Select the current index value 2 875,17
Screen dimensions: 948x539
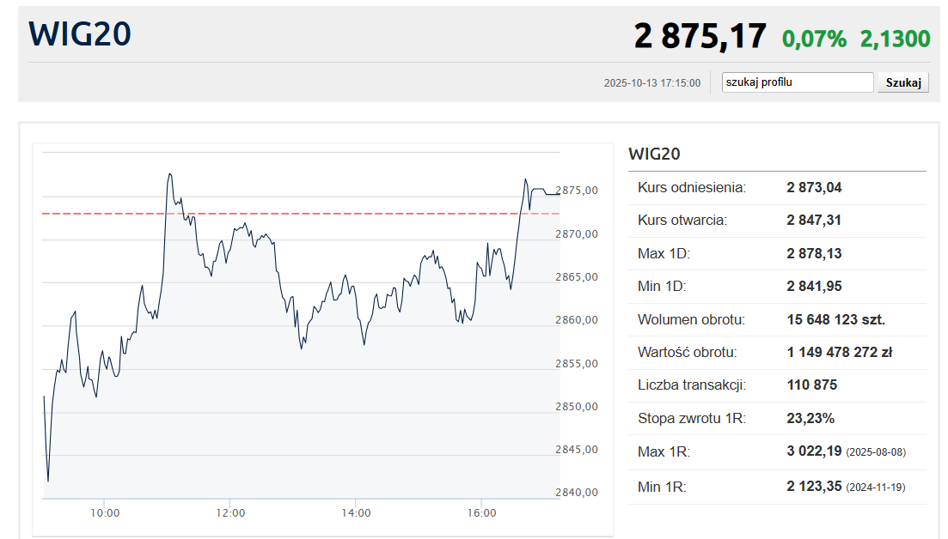699,37
